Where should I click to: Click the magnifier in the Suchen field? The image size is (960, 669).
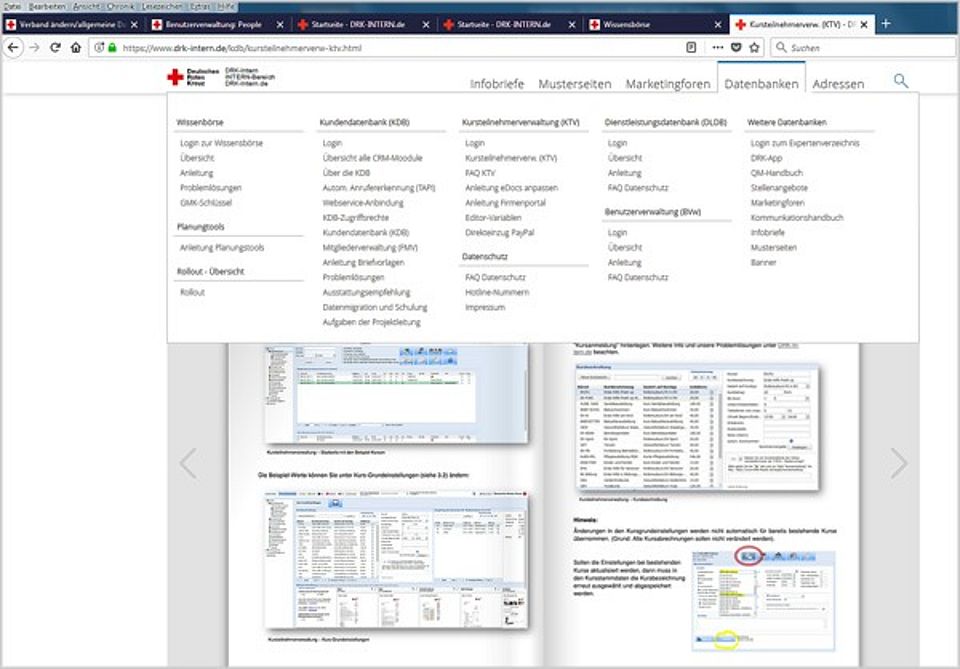780,46
